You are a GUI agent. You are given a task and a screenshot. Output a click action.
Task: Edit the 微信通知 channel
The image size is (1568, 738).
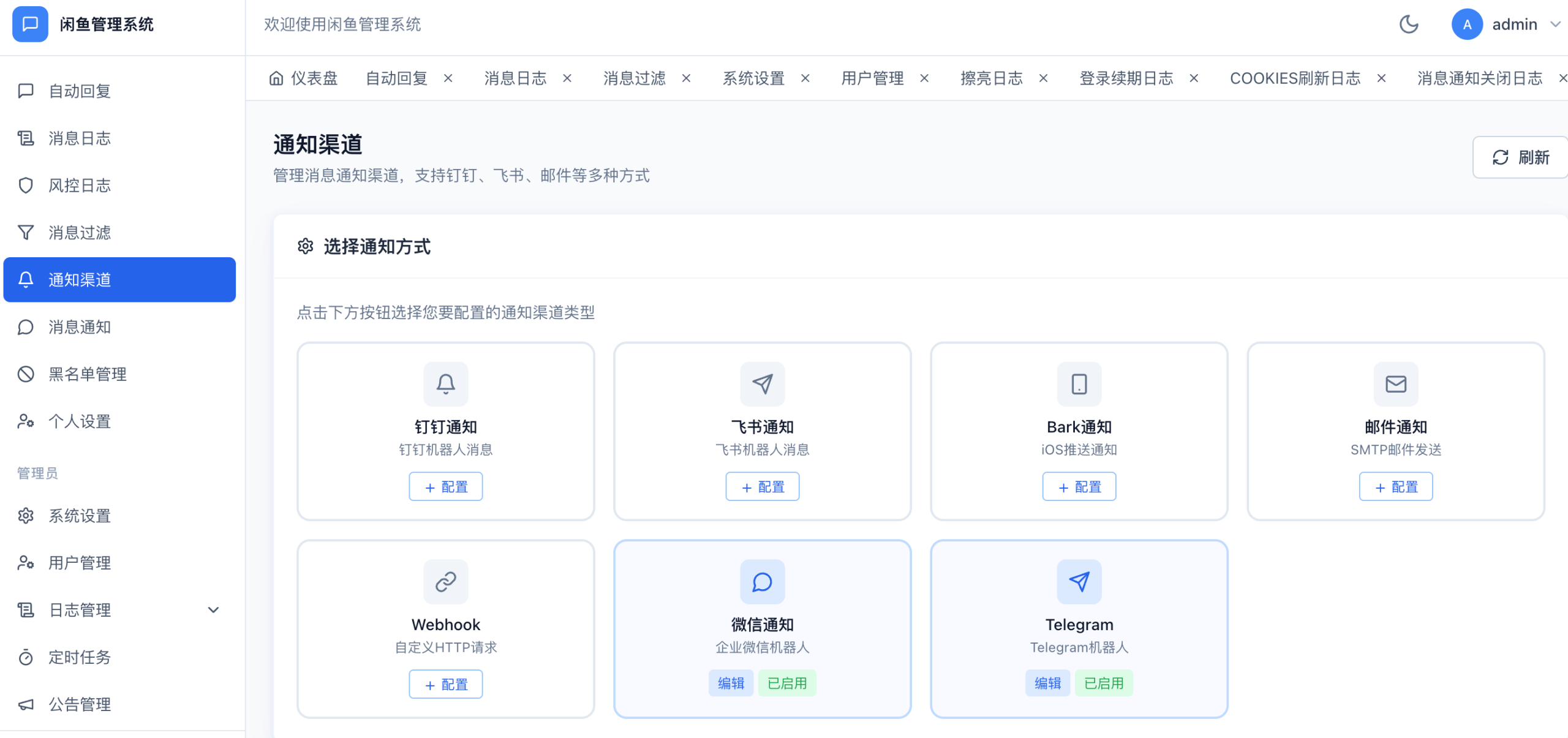(x=731, y=683)
